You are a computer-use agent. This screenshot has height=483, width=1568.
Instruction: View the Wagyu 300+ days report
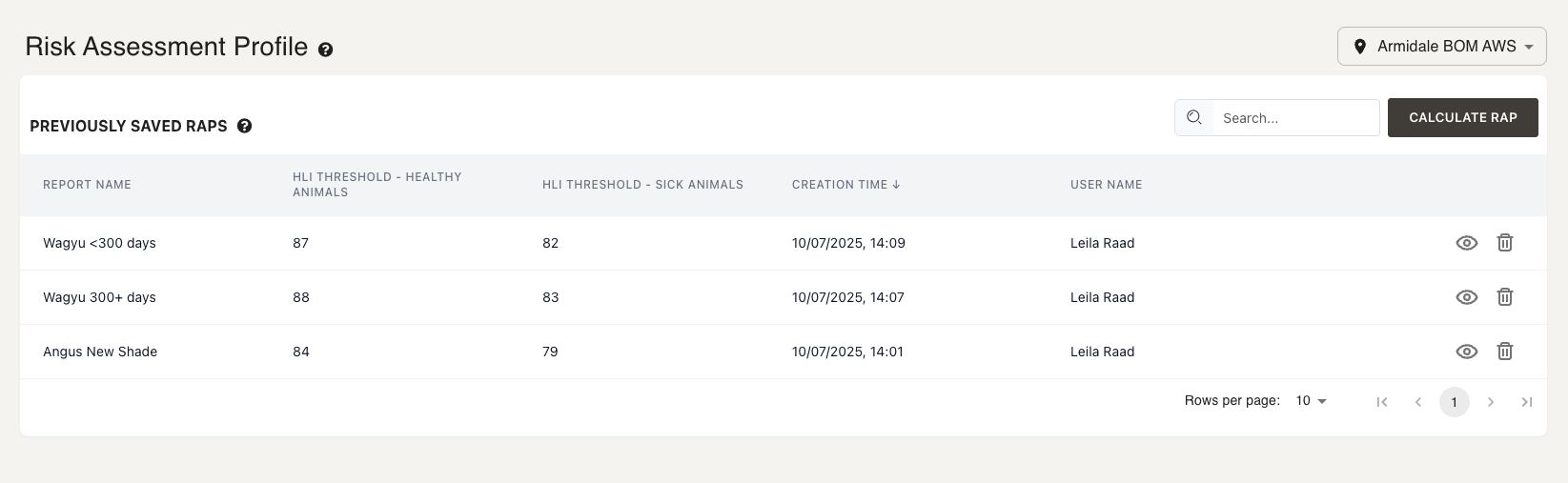click(x=1467, y=297)
